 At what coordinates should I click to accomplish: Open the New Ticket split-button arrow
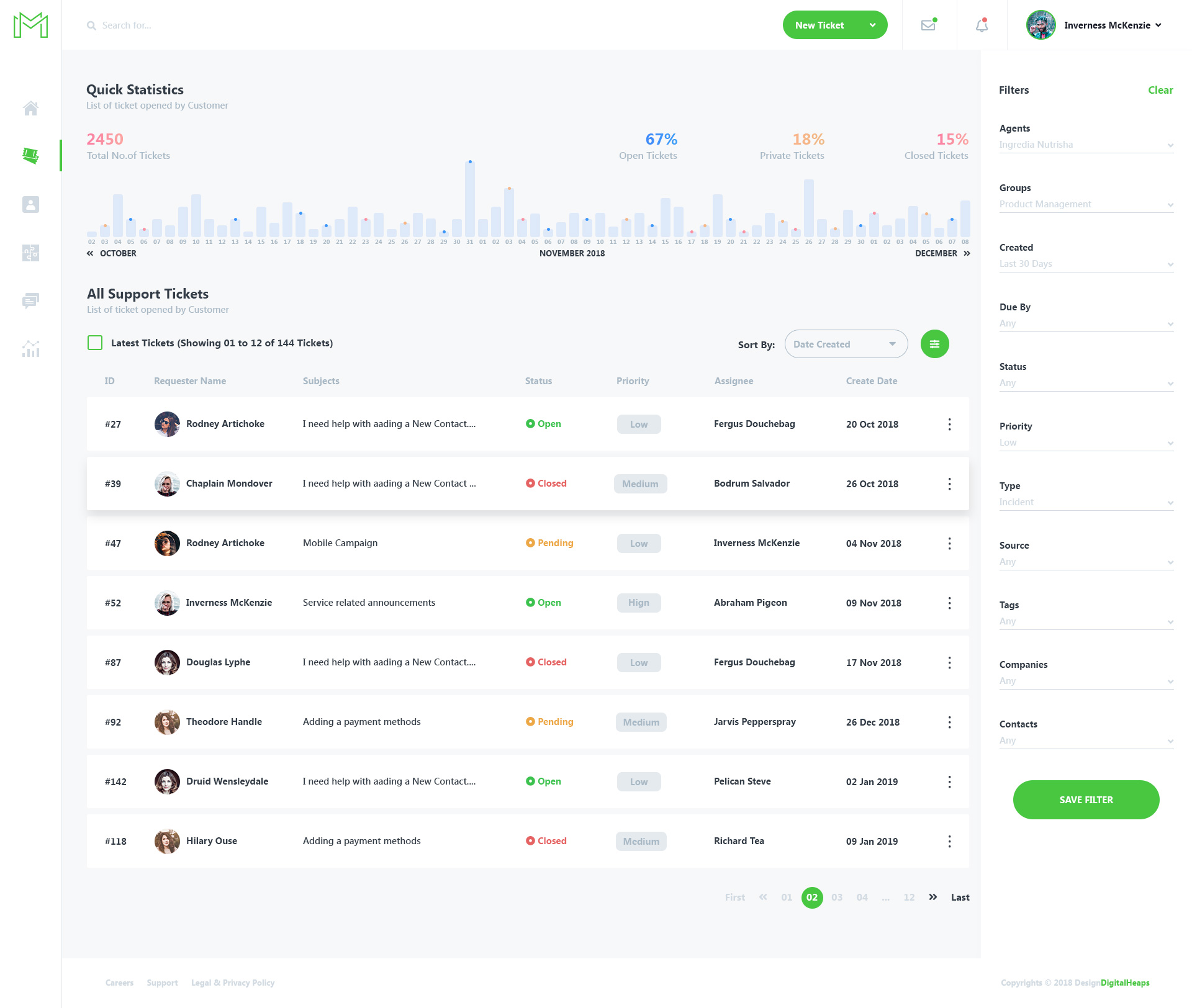(x=873, y=25)
